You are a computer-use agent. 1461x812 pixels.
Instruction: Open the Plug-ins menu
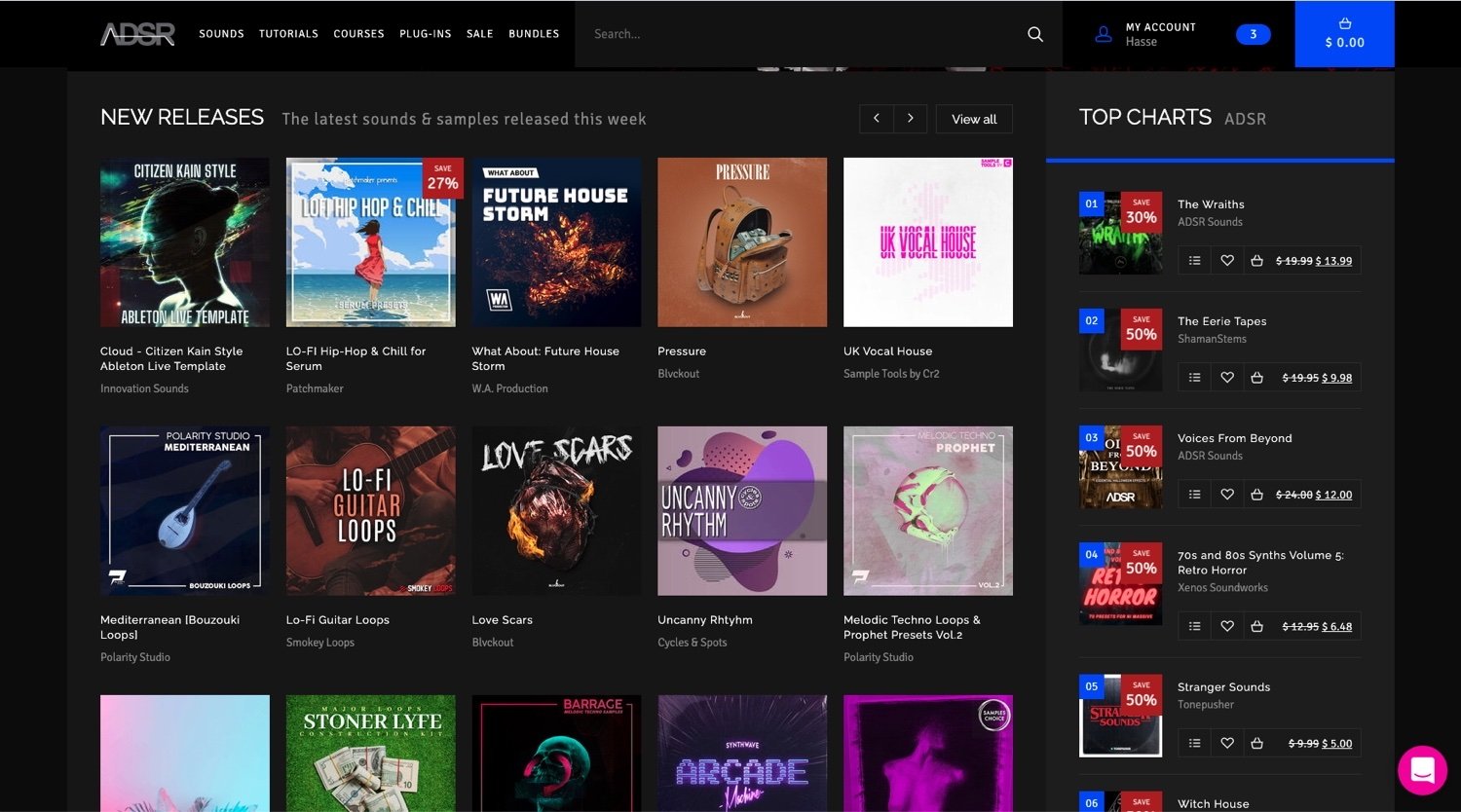coord(425,34)
